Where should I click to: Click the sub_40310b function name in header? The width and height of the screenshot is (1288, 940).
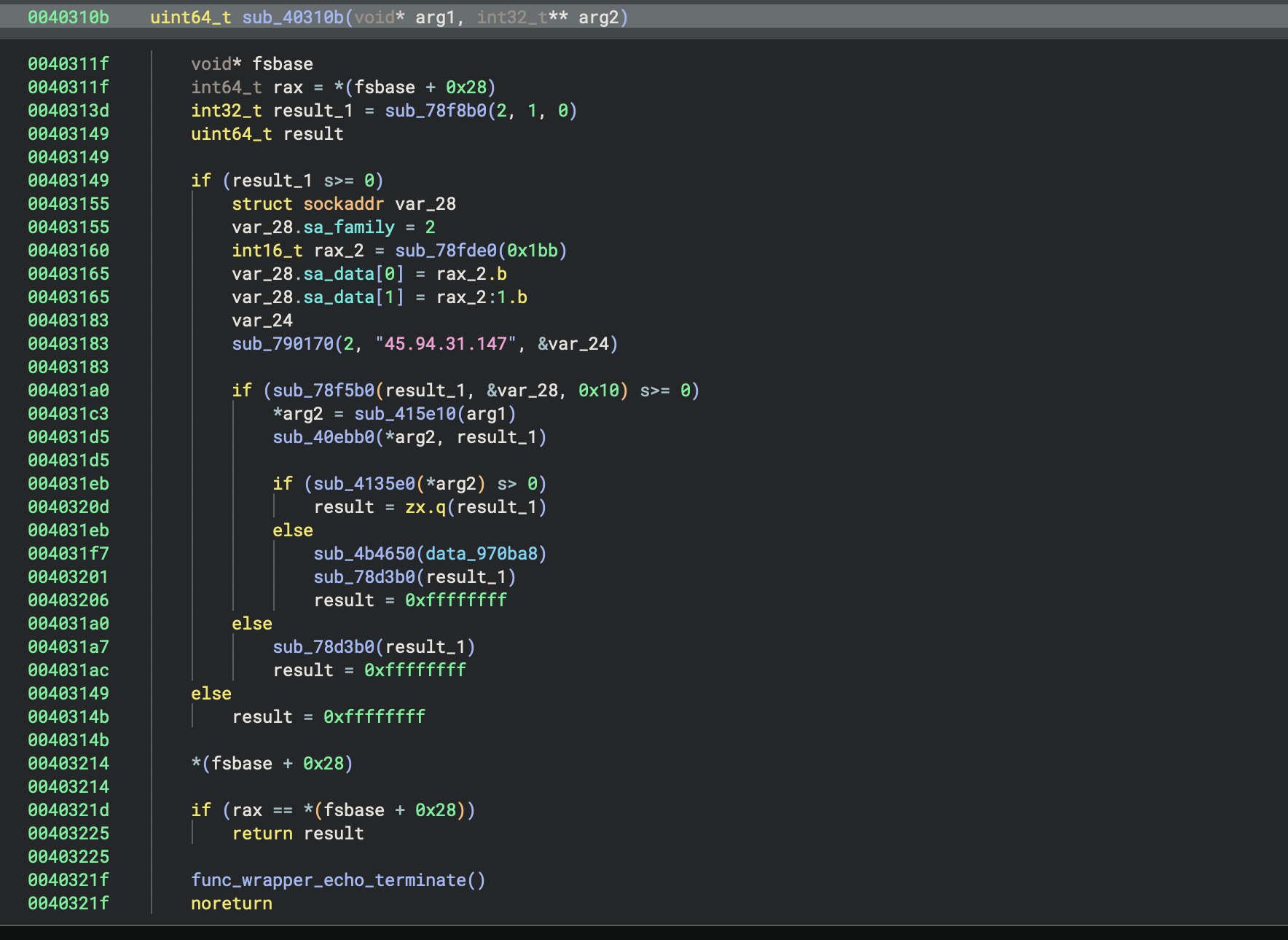click(x=293, y=17)
